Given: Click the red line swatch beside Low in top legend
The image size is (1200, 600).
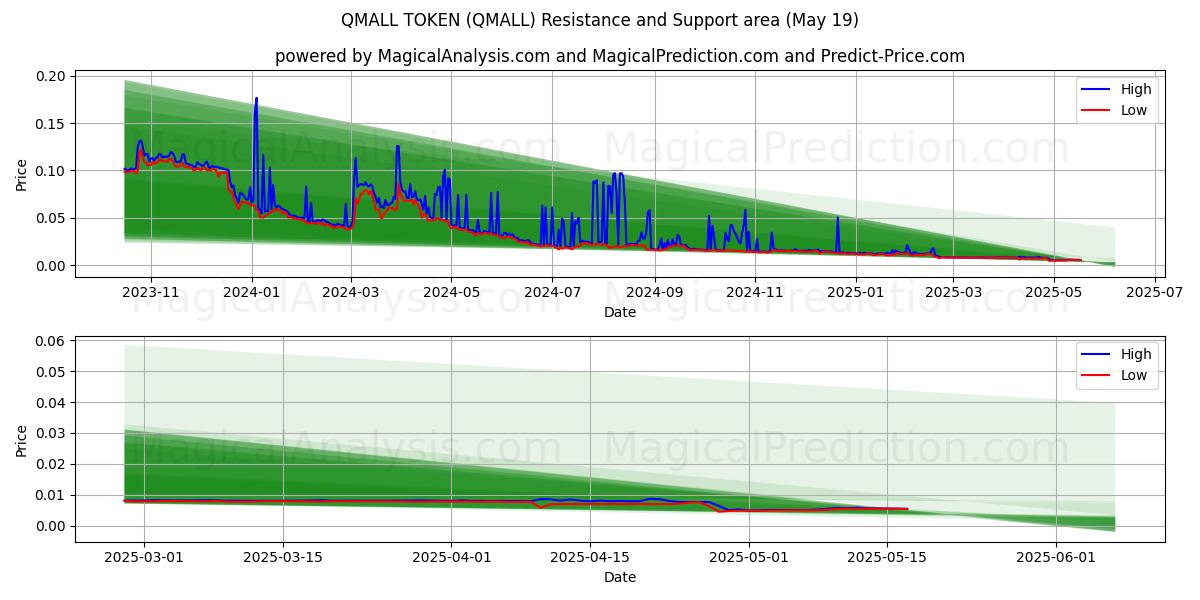Looking at the screenshot, I should pyautogui.click(x=1097, y=111).
